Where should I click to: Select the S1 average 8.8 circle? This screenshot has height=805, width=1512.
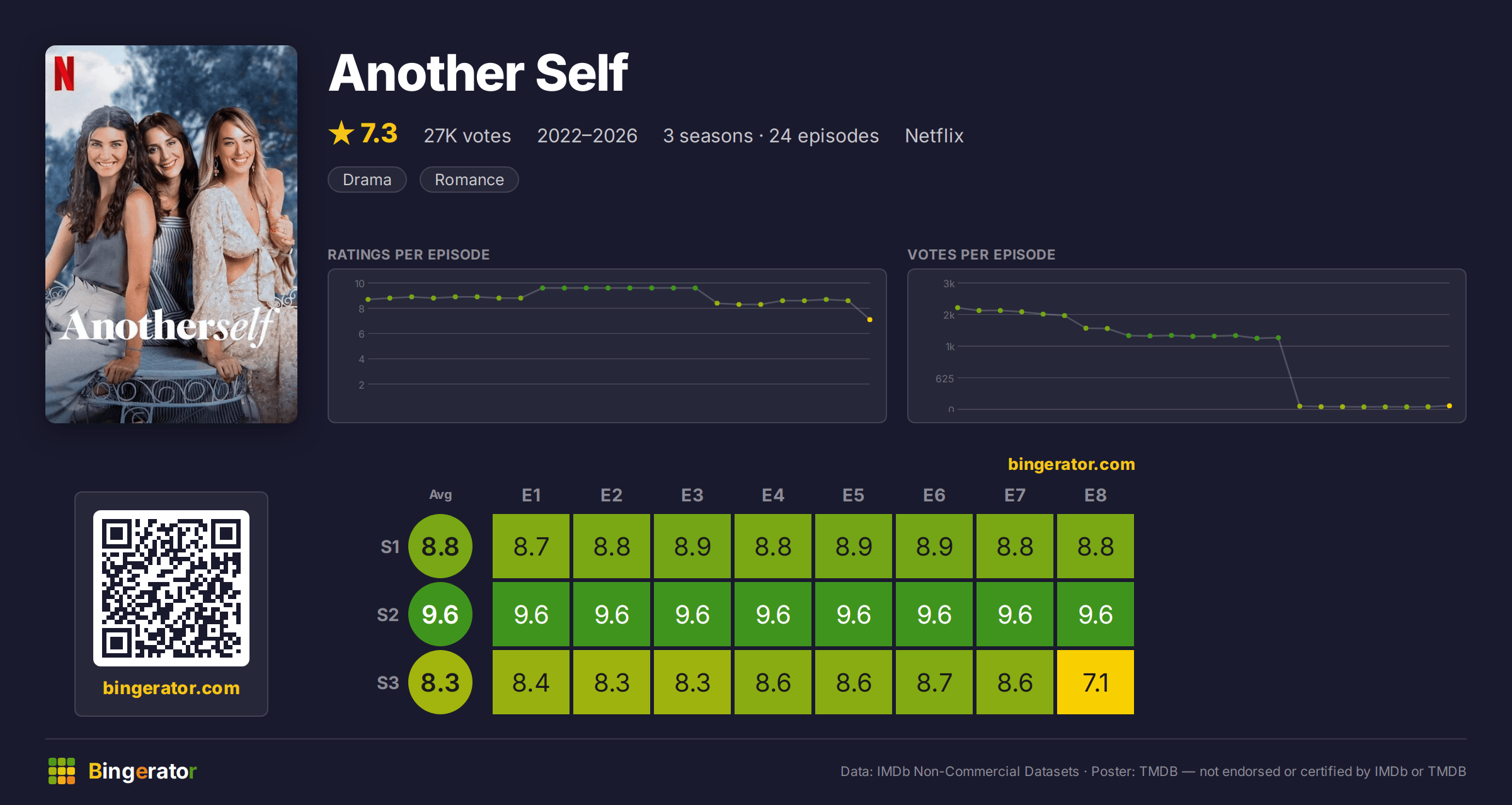[x=440, y=546]
